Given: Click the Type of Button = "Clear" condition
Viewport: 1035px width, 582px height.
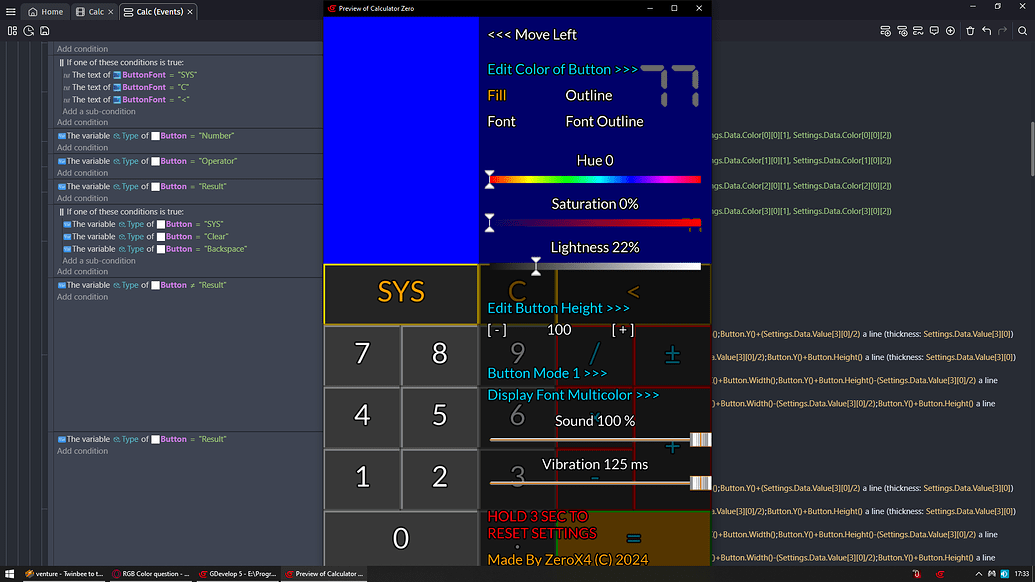Looking at the screenshot, I should tap(145, 237).
